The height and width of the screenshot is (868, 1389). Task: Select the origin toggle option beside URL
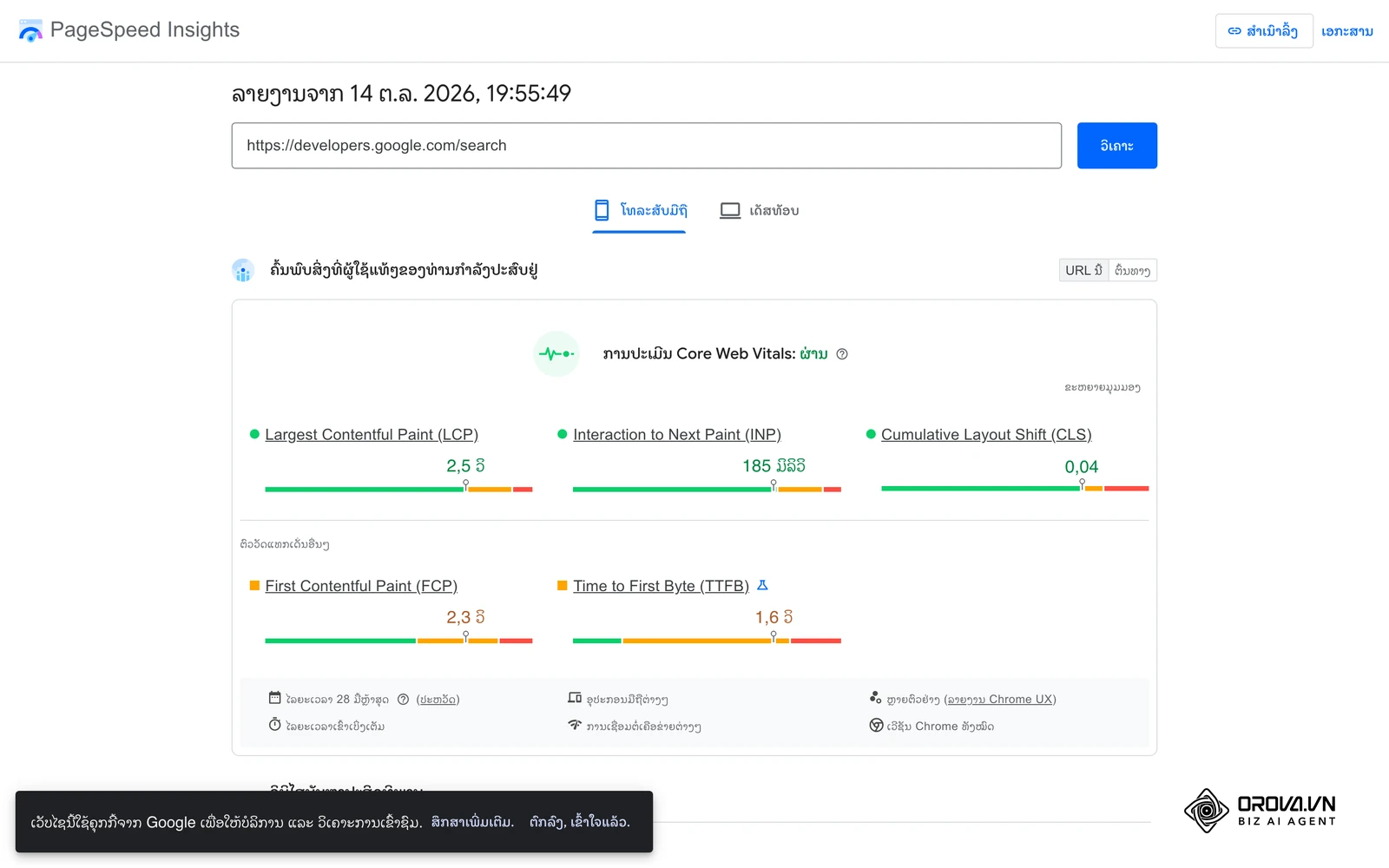[1132, 270]
